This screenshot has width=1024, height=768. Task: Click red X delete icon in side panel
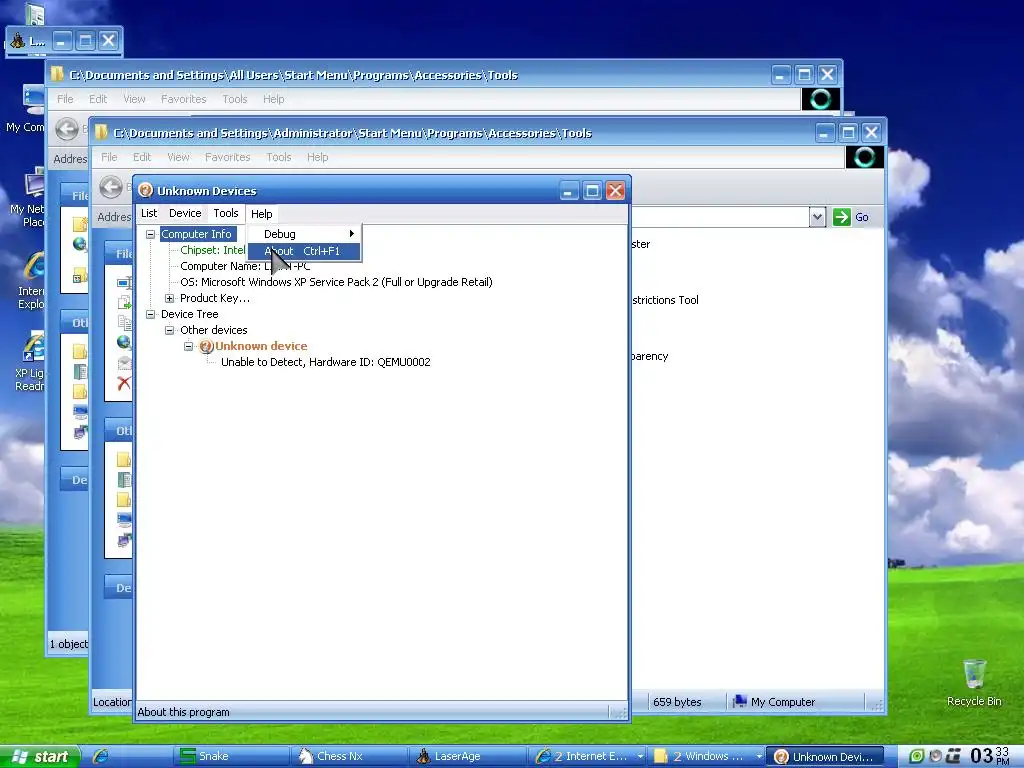pyautogui.click(x=123, y=383)
